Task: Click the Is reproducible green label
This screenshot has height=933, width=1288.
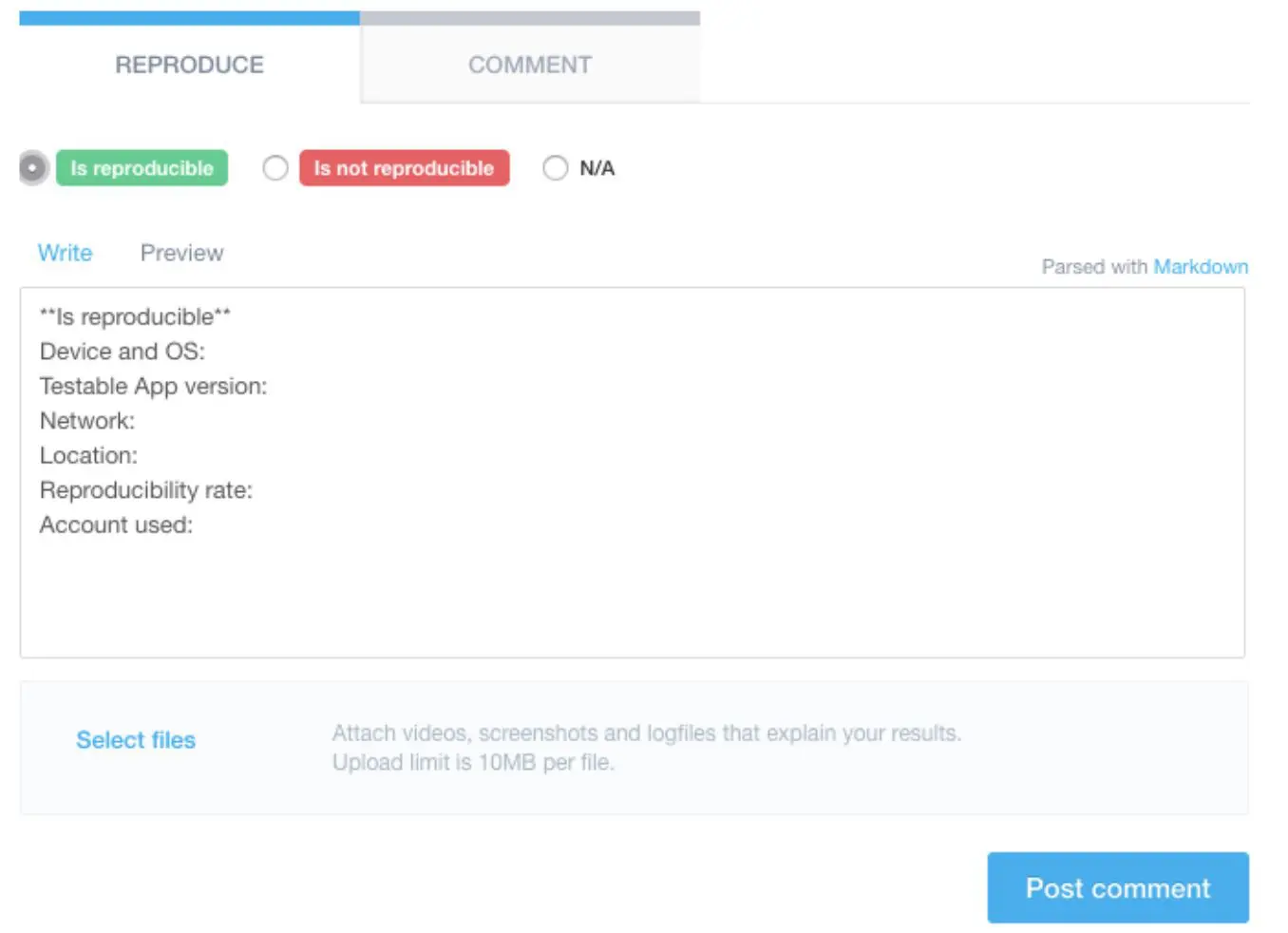Action: 141,167
